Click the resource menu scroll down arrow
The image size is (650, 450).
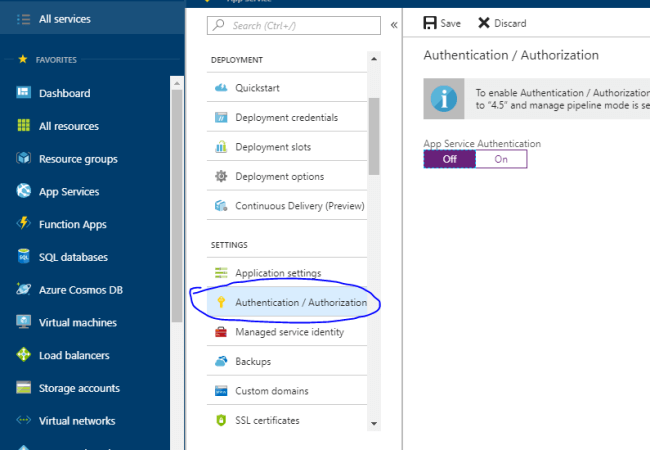pyautogui.click(x=374, y=423)
